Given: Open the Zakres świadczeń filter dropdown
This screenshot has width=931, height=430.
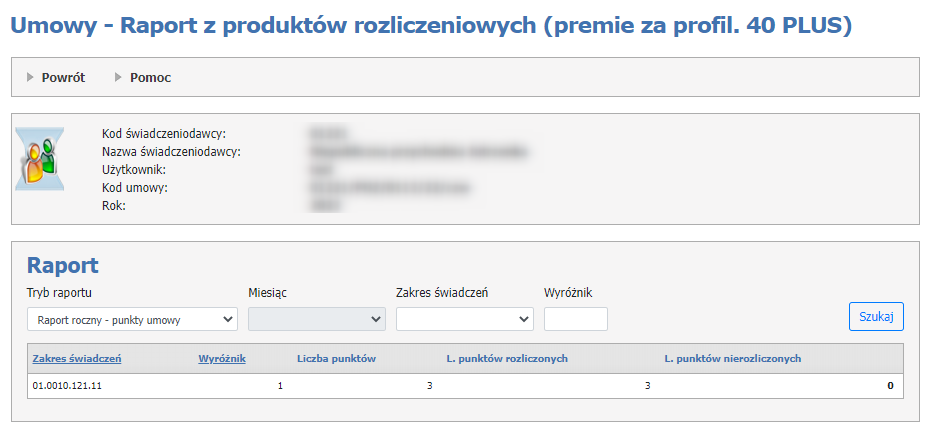Looking at the screenshot, I should (464, 320).
